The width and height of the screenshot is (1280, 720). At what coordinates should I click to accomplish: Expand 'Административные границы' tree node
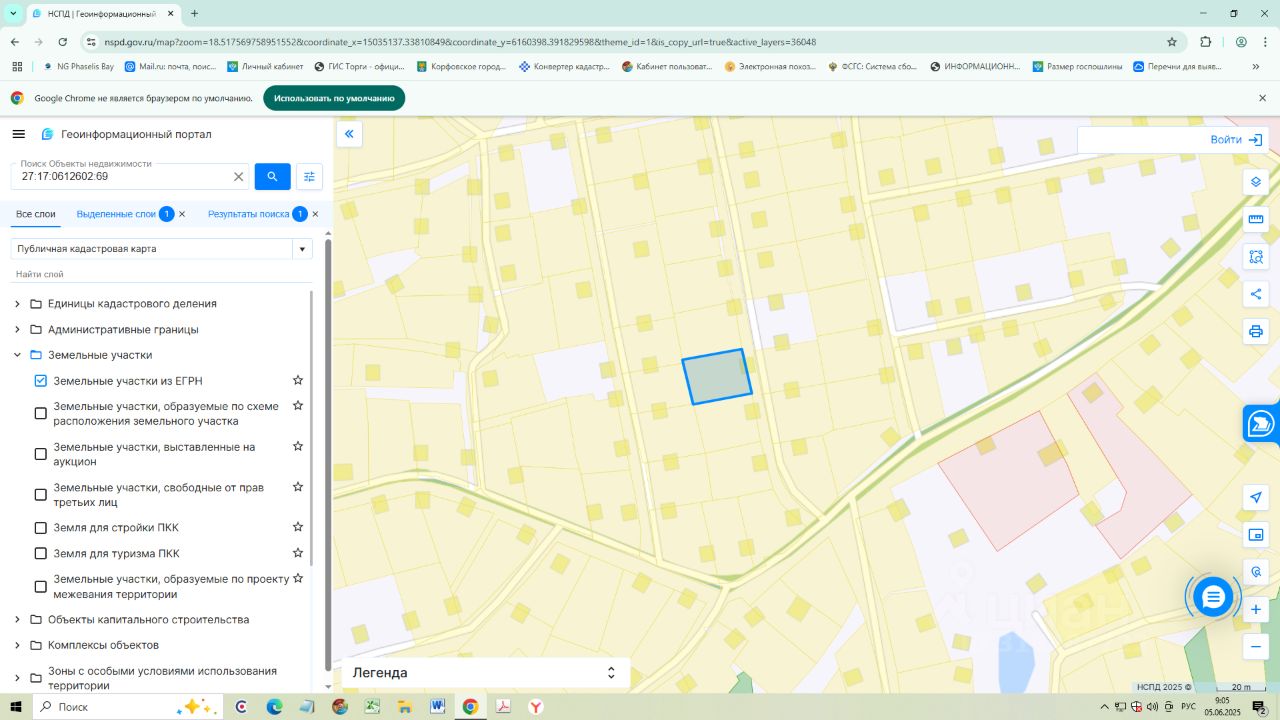pyautogui.click(x=17, y=329)
